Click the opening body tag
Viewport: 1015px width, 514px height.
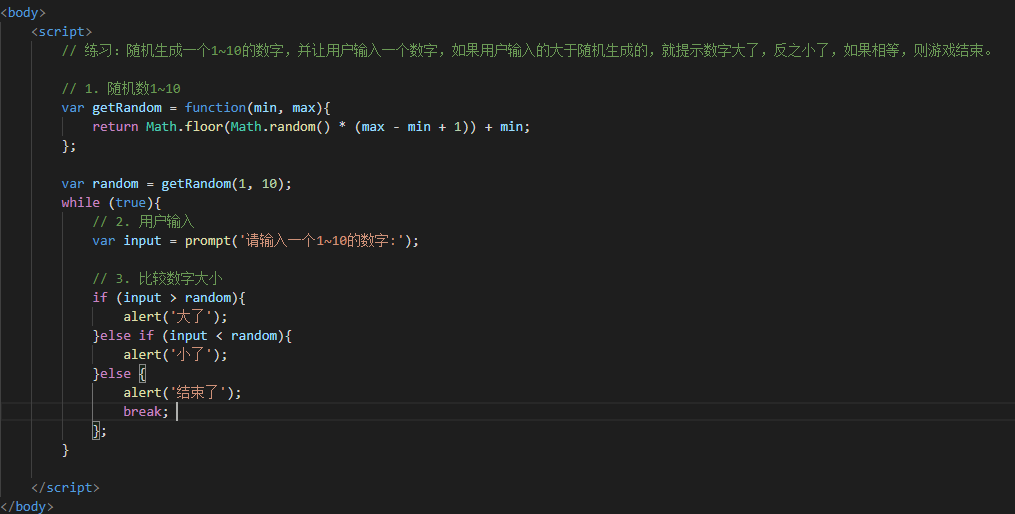pyautogui.click(x=23, y=13)
